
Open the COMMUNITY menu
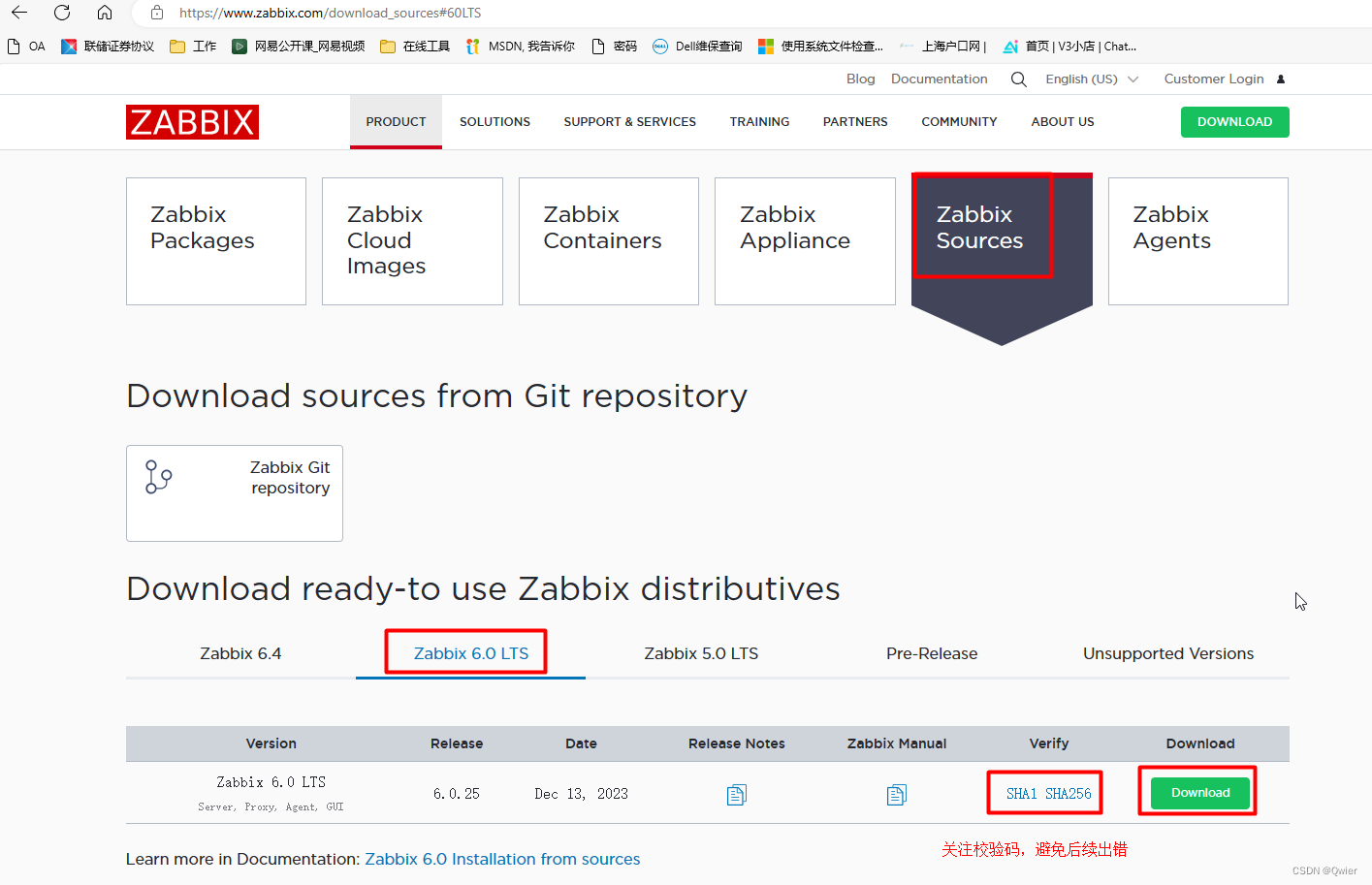tap(959, 121)
